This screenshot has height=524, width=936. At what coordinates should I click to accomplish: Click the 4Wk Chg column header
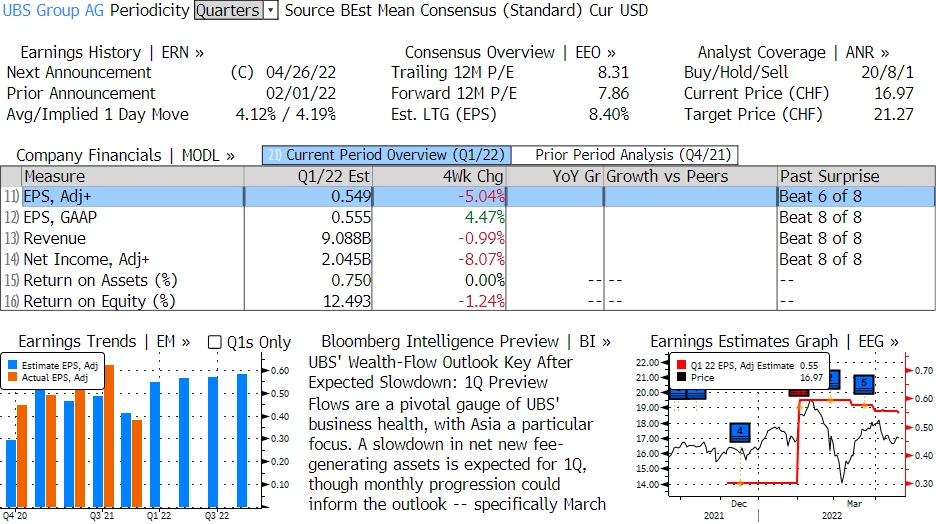439,176
